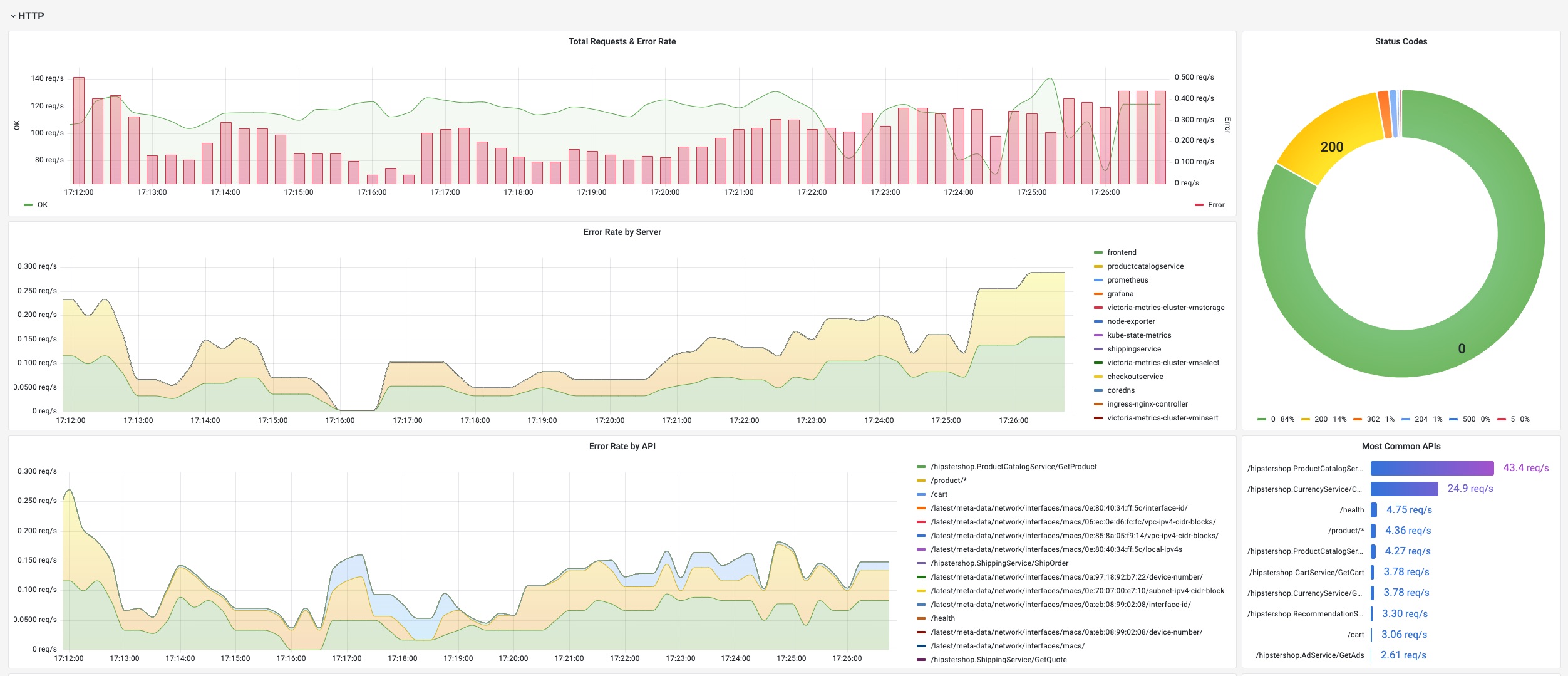Open Error Rate by API panel title
The width and height of the screenshot is (1568, 676).
coord(622,446)
